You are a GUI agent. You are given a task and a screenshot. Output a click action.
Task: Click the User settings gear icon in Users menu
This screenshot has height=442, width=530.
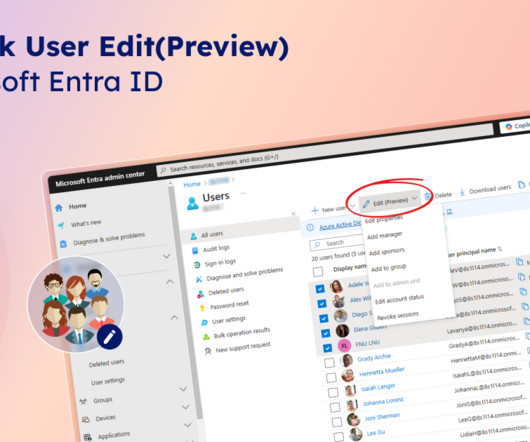point(204,323)
